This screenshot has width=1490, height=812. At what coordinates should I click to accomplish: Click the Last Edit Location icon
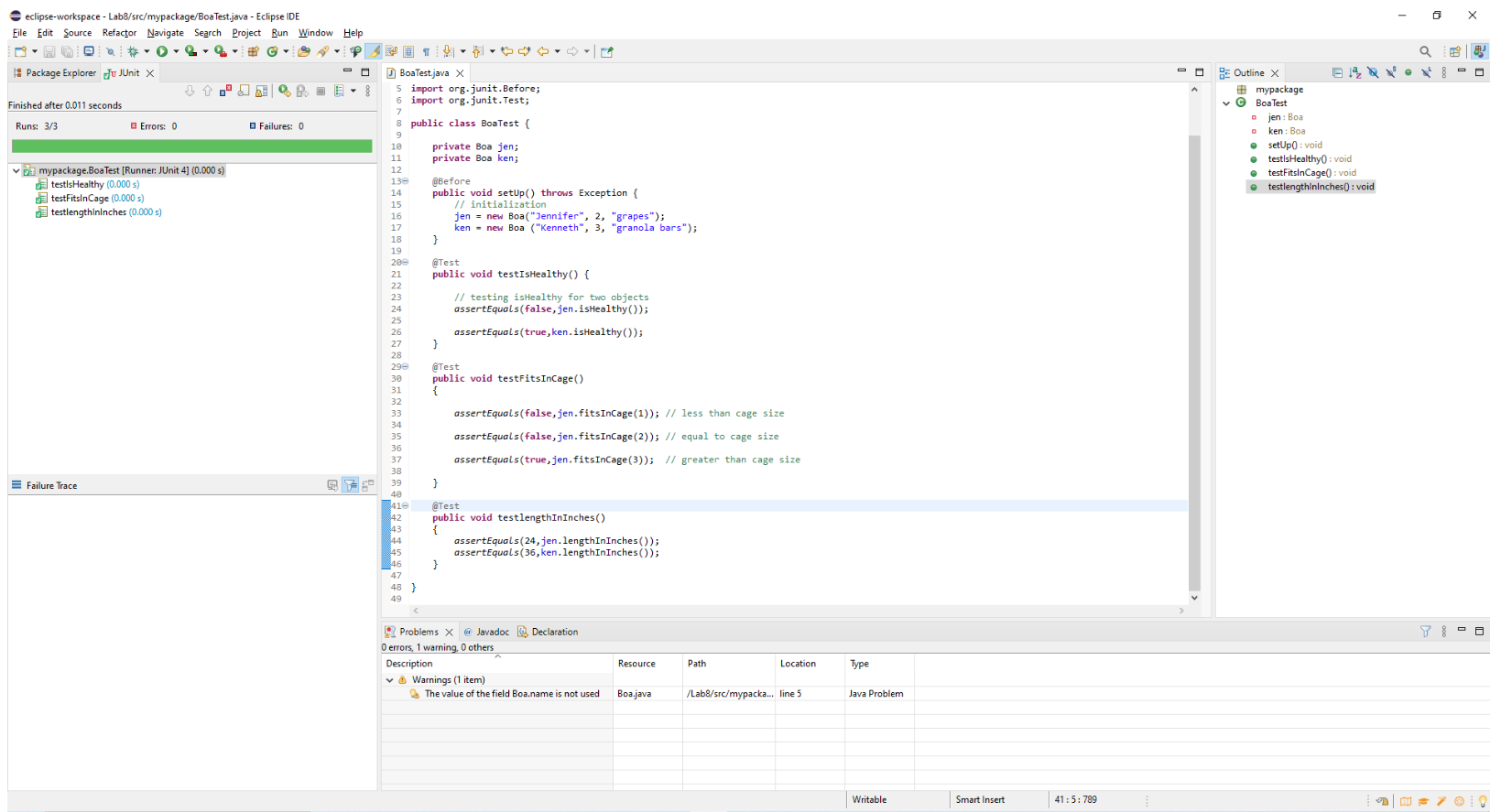[506, 51]
